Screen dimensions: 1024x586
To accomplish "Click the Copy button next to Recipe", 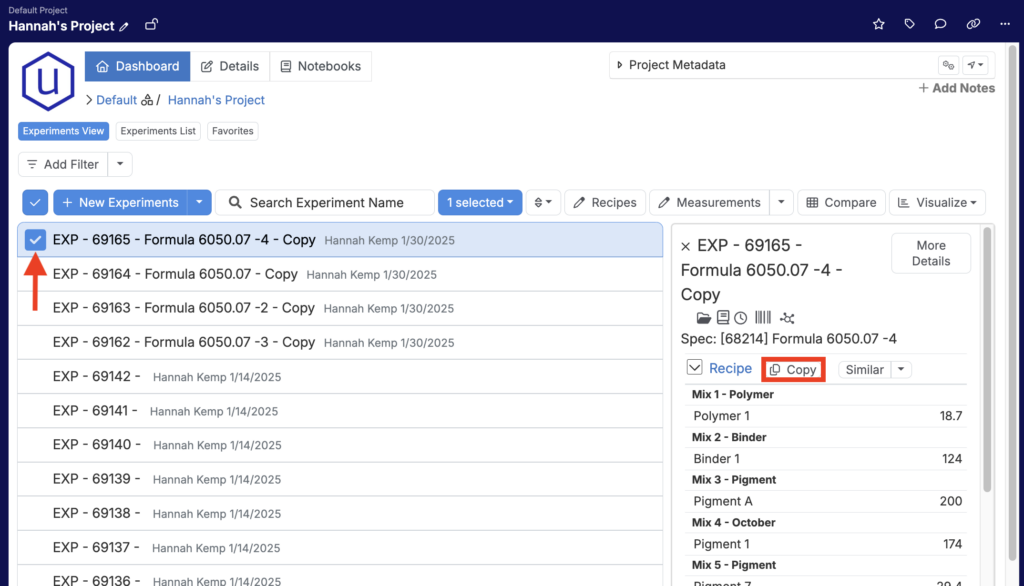I will (x=793, y=369).
